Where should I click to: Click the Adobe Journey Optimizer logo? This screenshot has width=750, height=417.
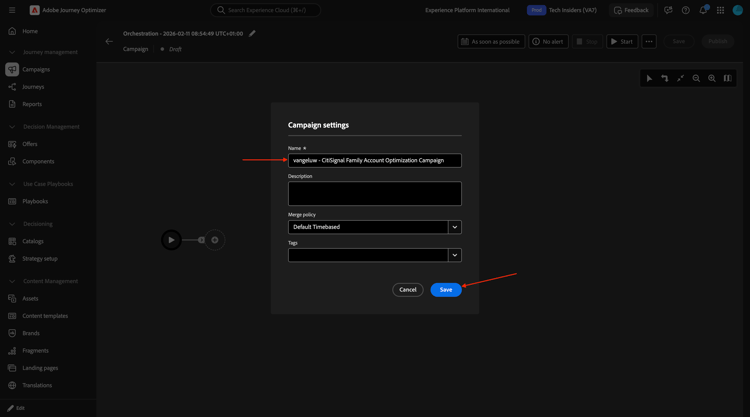click(x=34, y=10)
